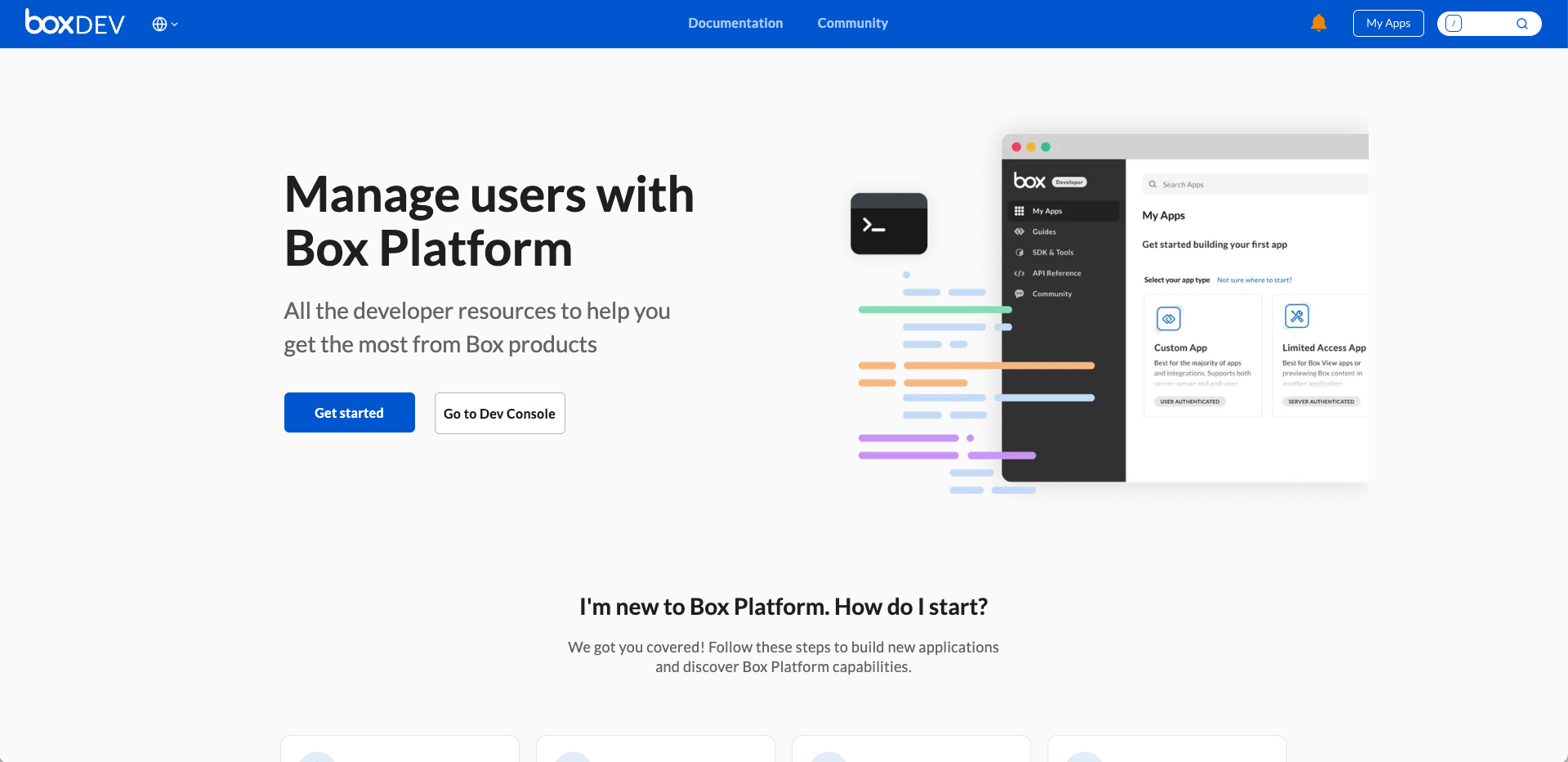1568x762 pixels.
Task: Click the Community speech bubble icon
Action: 1019,294
